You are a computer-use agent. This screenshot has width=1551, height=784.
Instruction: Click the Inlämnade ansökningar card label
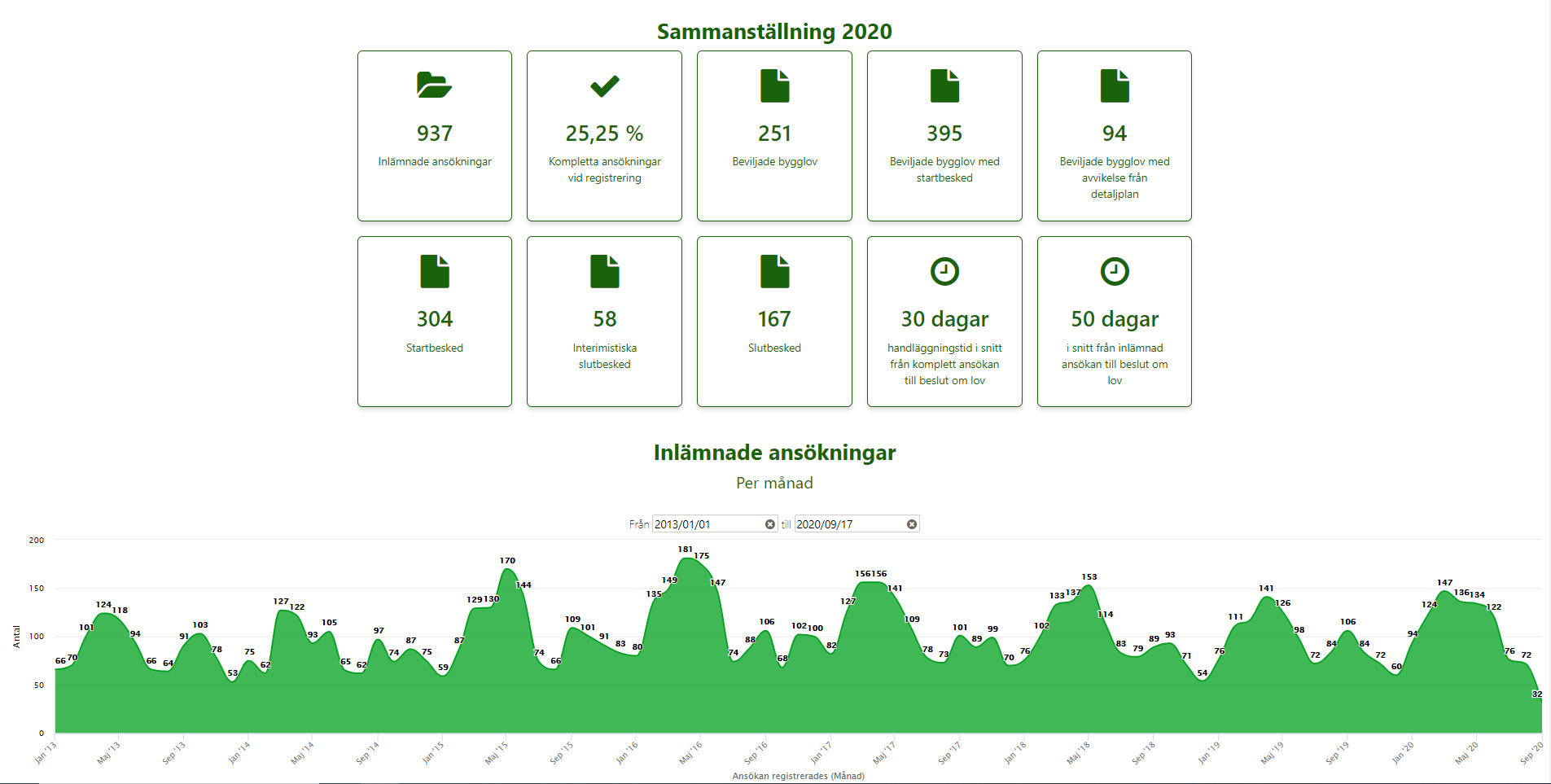(x=435, y=162)
